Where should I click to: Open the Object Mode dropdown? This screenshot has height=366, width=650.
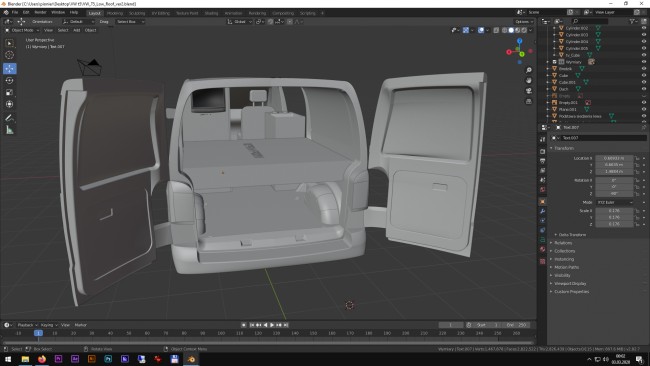22,30
